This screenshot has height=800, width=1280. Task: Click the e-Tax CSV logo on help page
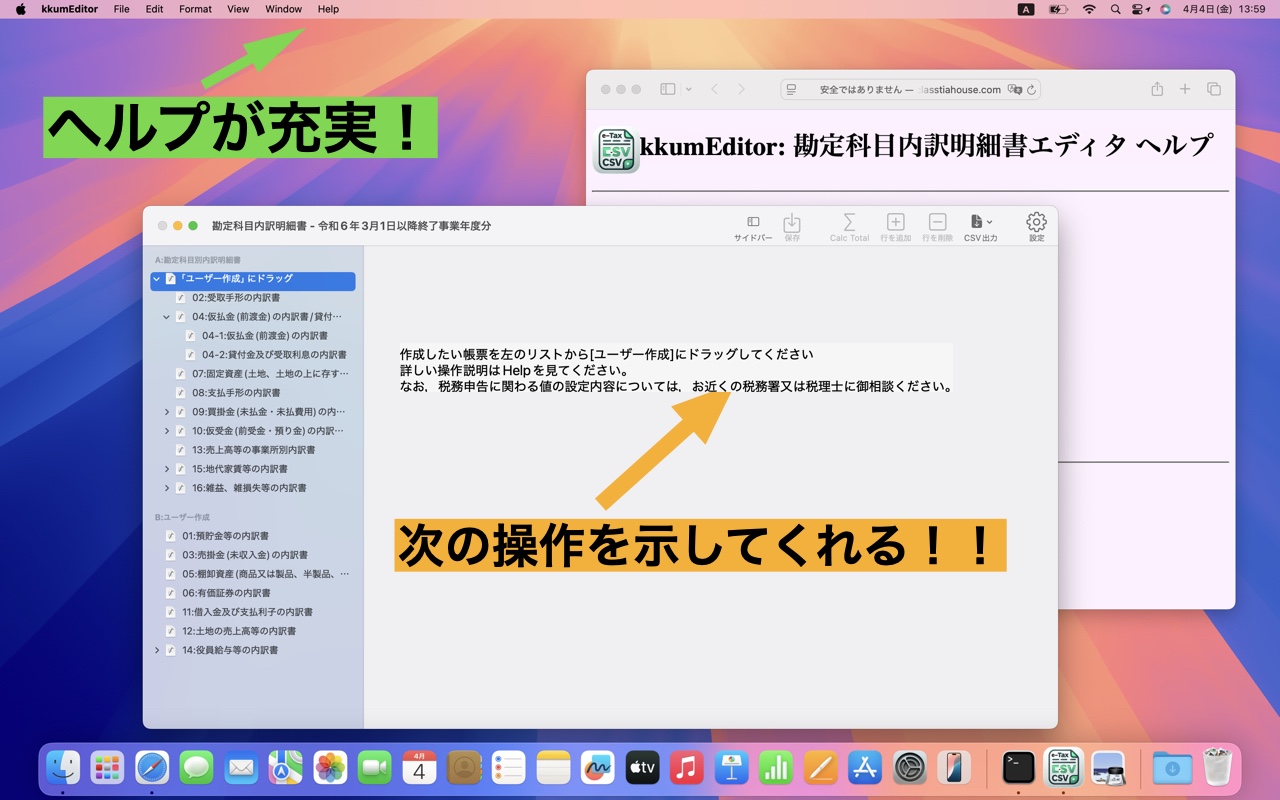617,151
